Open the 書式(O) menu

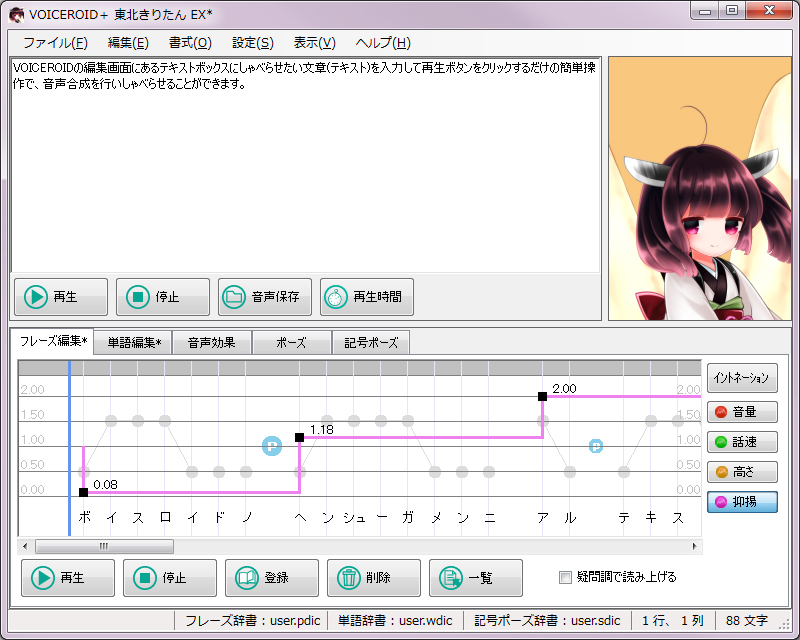tap(190, 43)
